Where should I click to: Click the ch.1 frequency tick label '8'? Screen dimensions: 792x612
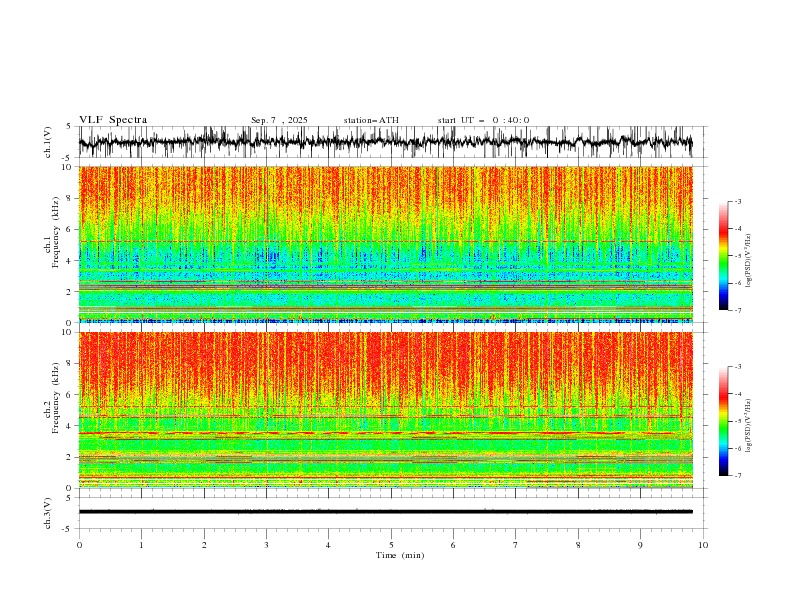click(70, 198)
